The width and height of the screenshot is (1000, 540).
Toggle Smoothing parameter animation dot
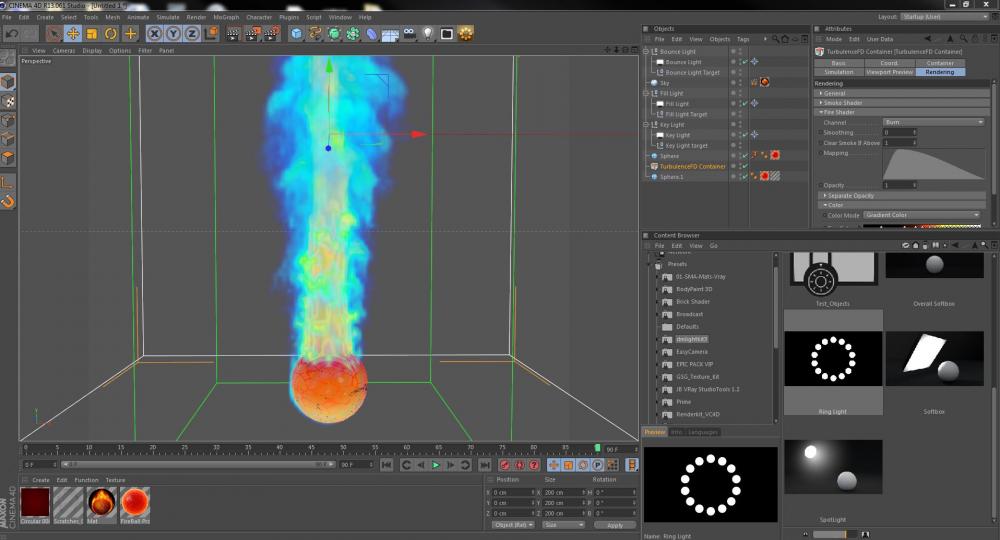point(820,133)
